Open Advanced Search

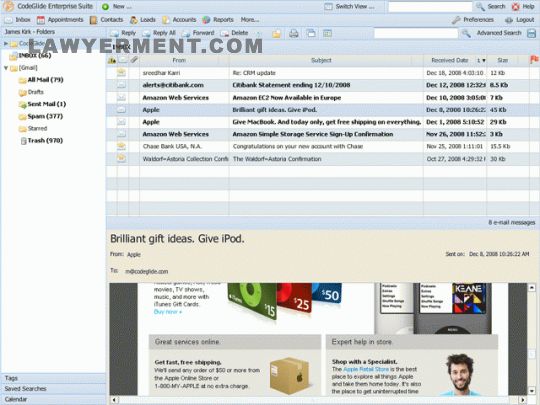(499, 33)
